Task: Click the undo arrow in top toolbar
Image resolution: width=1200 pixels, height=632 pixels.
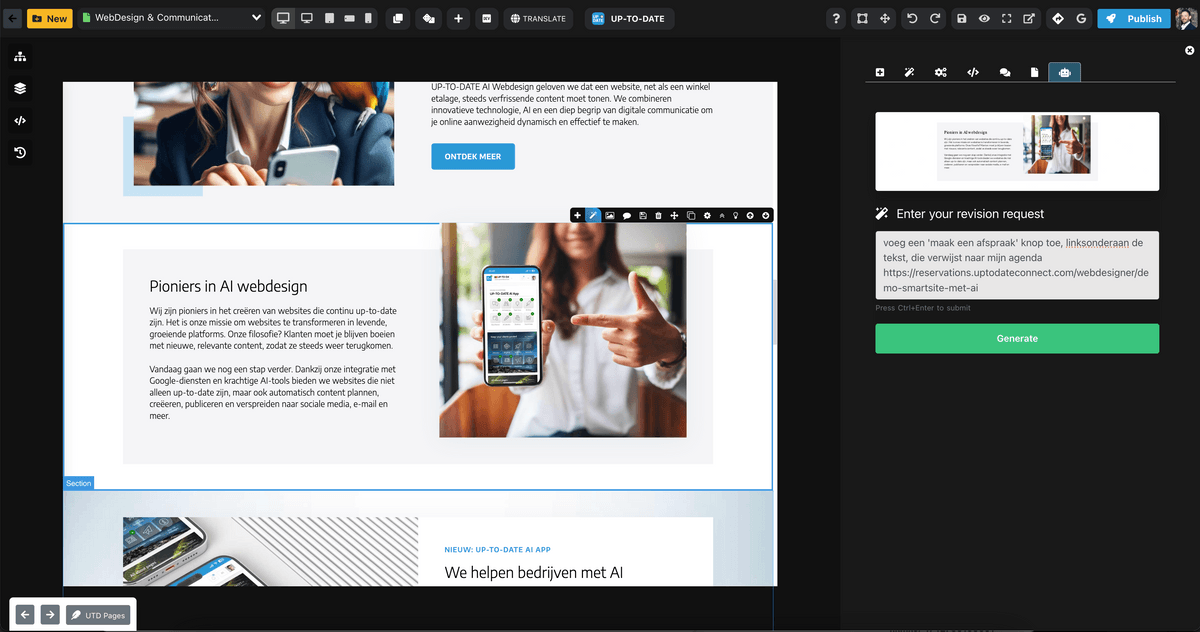Action: point(911,18)
